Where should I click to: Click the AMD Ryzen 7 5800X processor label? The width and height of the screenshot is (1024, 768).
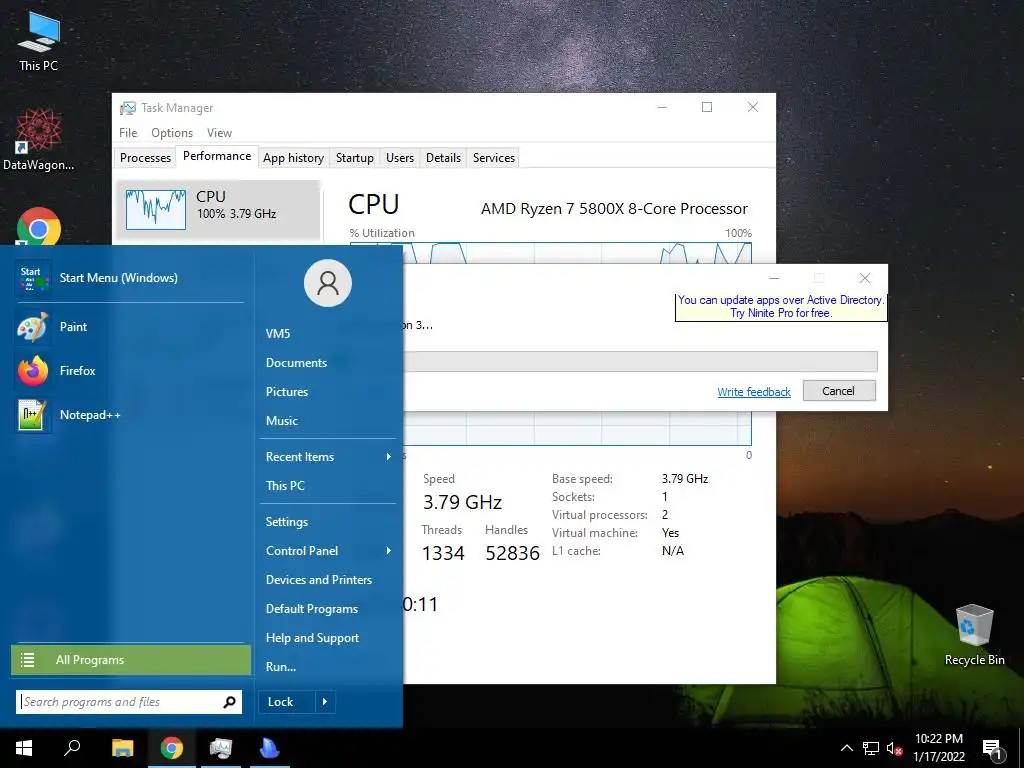614,209
